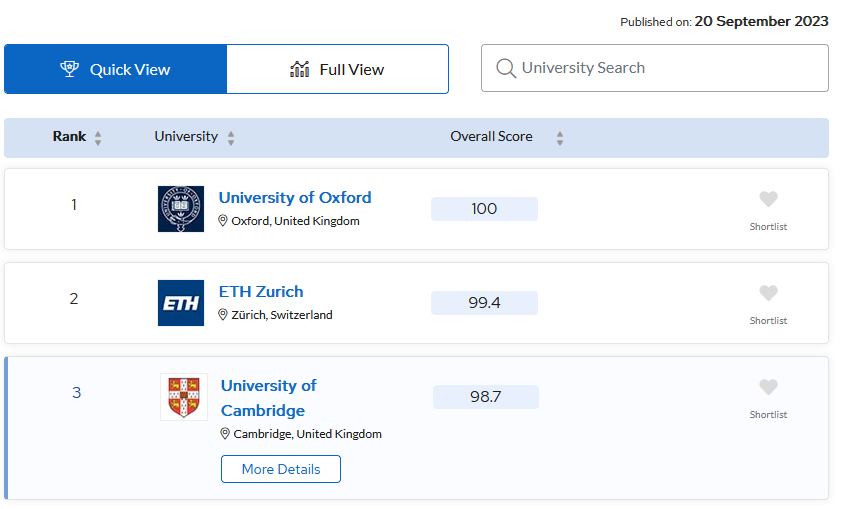This screenshot has width=845, height=509.
Task: Click the University of Cambridge crest logo
Action: pyautogui.click(x=184, y=397)
